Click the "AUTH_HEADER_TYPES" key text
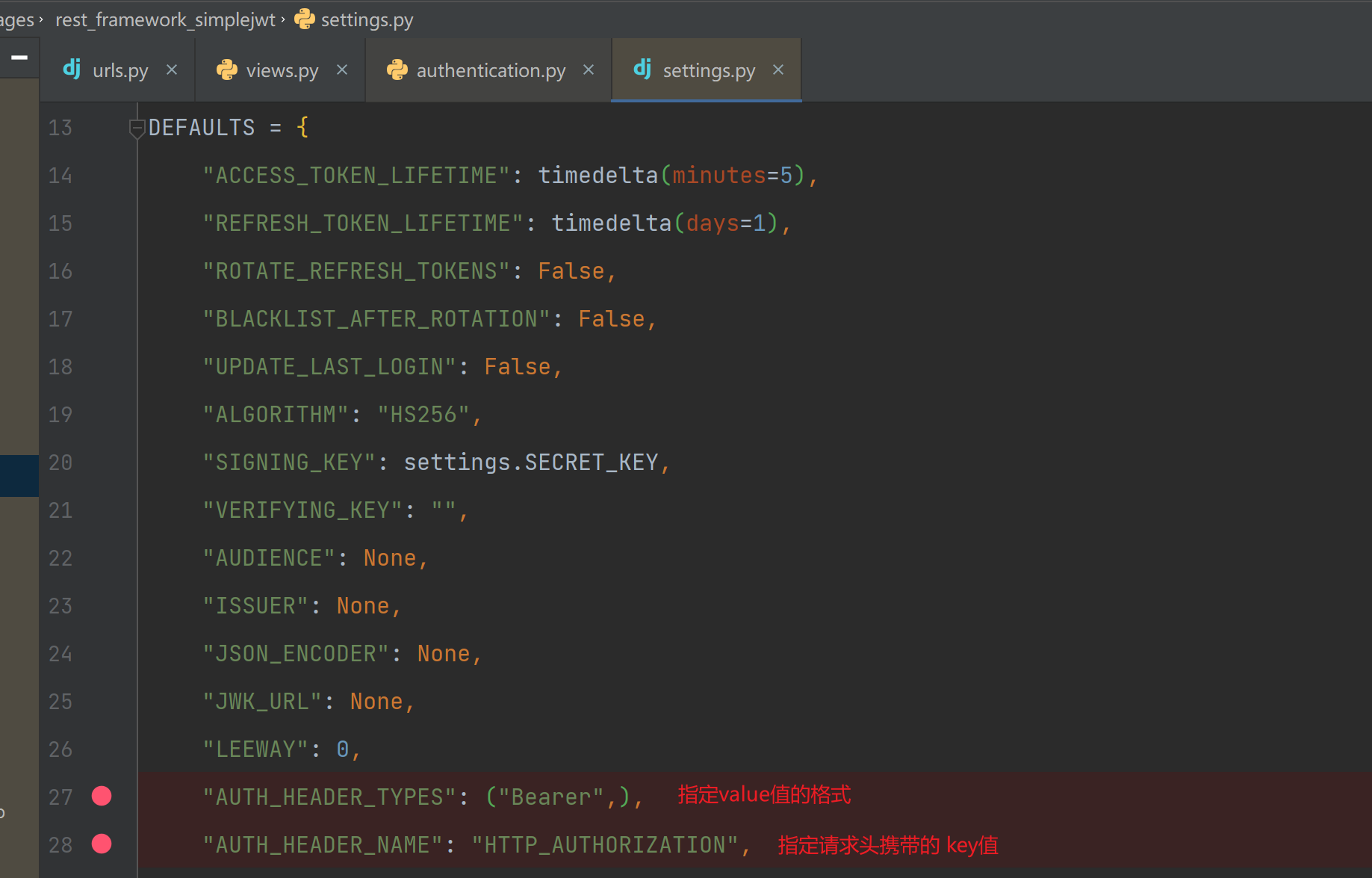This screenshot has height=878, width=1372. (x=330, y=797)
